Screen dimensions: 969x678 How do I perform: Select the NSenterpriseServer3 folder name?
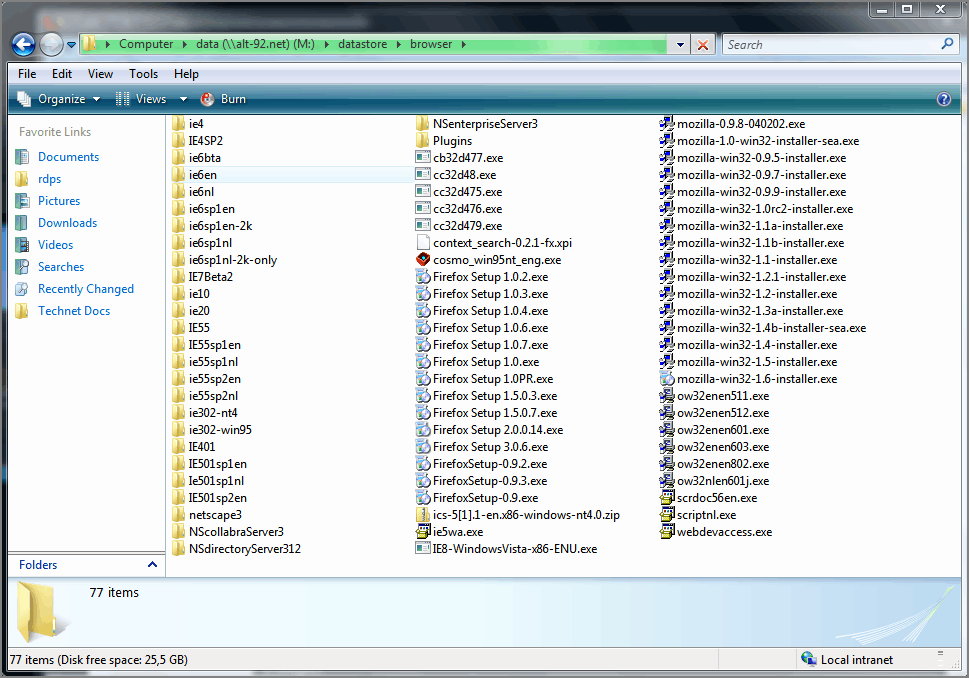click(485, 124)
